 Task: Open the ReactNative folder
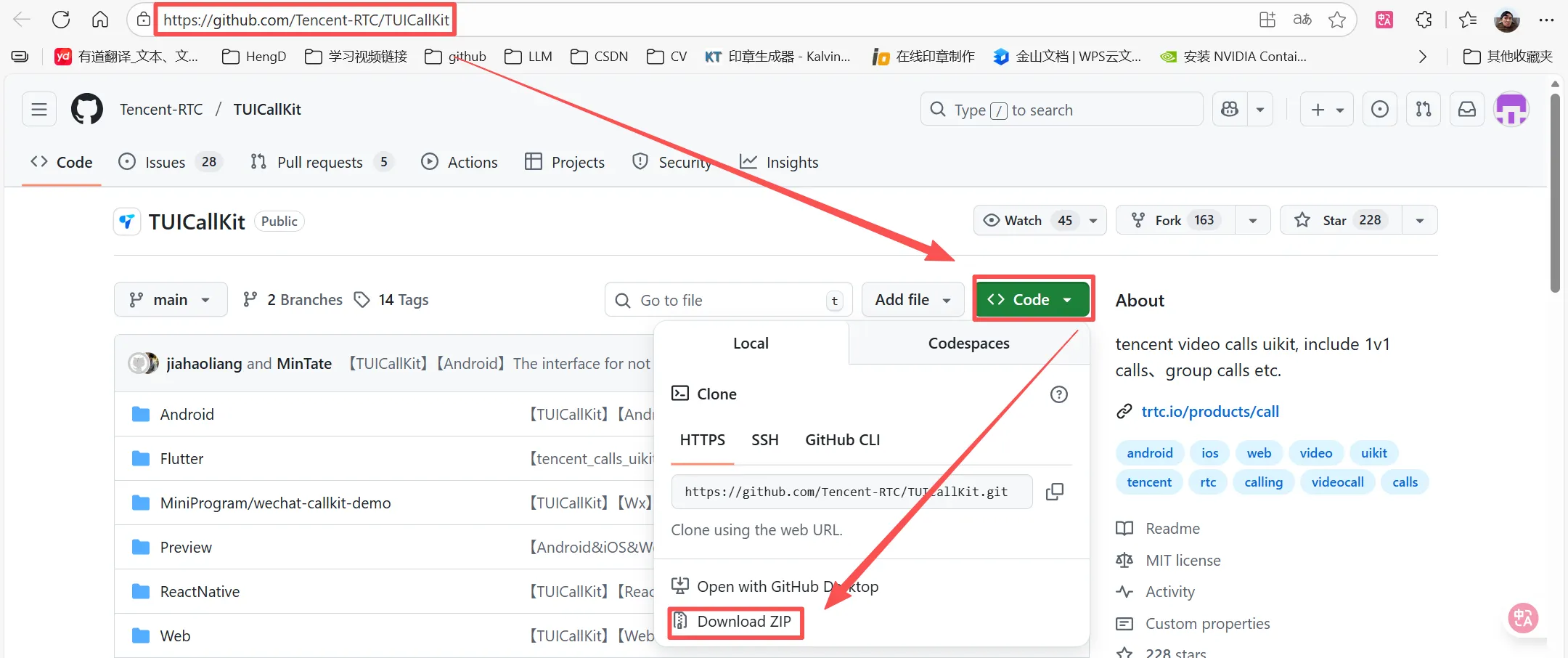pos(200,591)
